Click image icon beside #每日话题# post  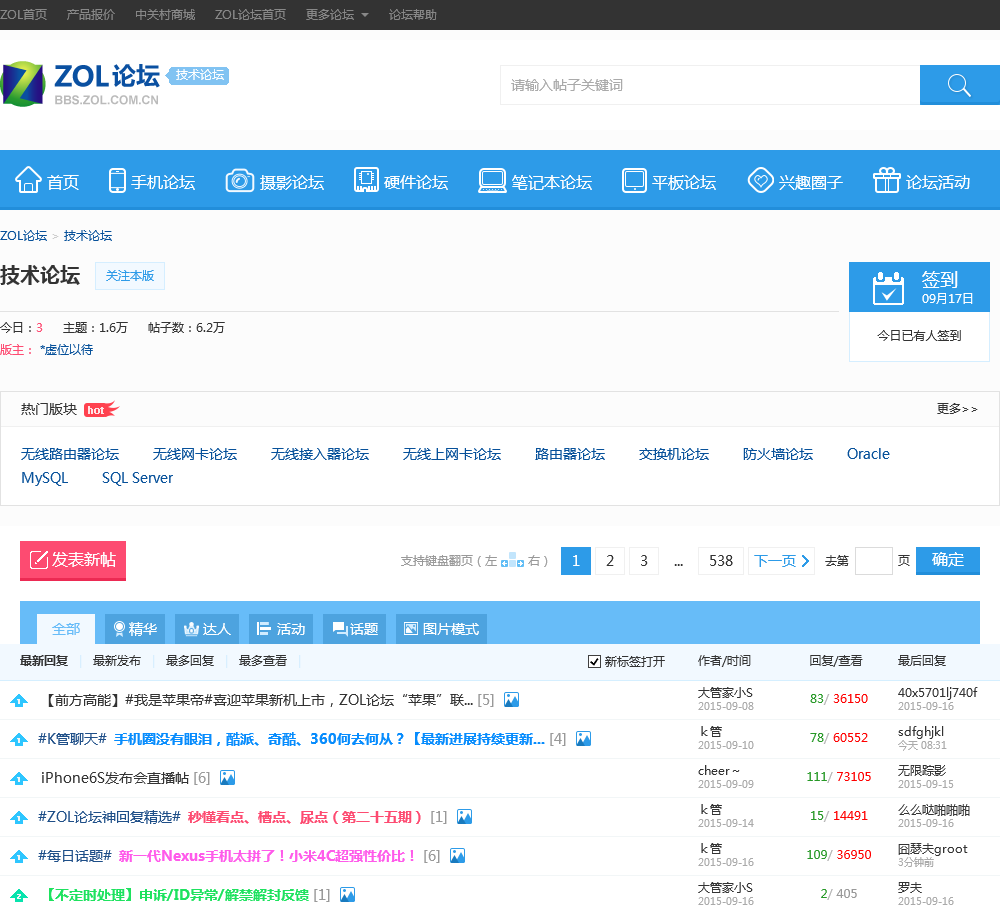point(458,855)
